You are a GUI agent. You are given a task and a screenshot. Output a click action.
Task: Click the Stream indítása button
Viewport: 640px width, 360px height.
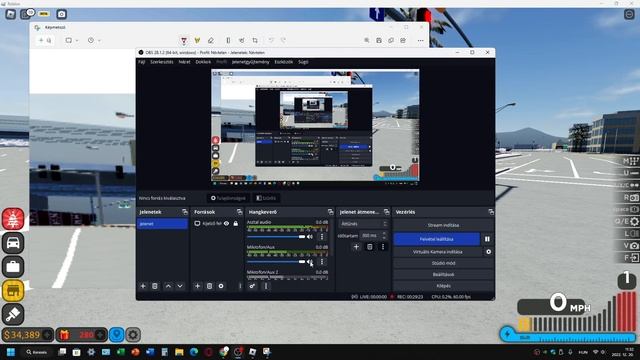[443, 225]
